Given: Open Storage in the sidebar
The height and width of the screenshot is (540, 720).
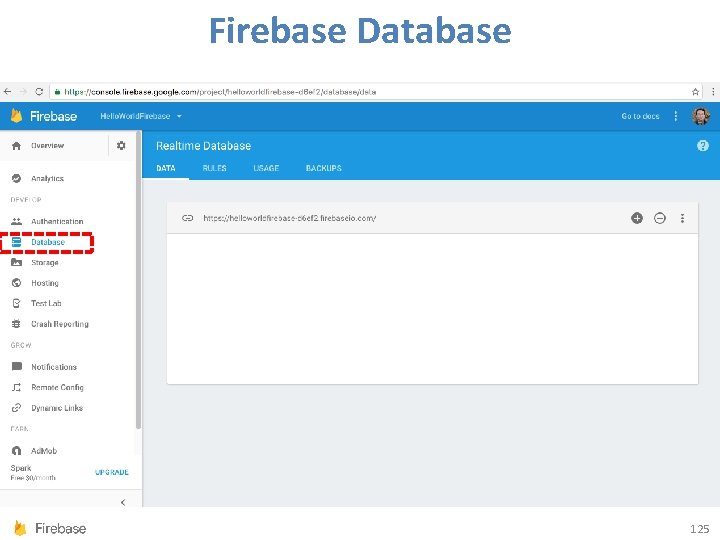Looking at the screenshot, I should tap(35, 263).
